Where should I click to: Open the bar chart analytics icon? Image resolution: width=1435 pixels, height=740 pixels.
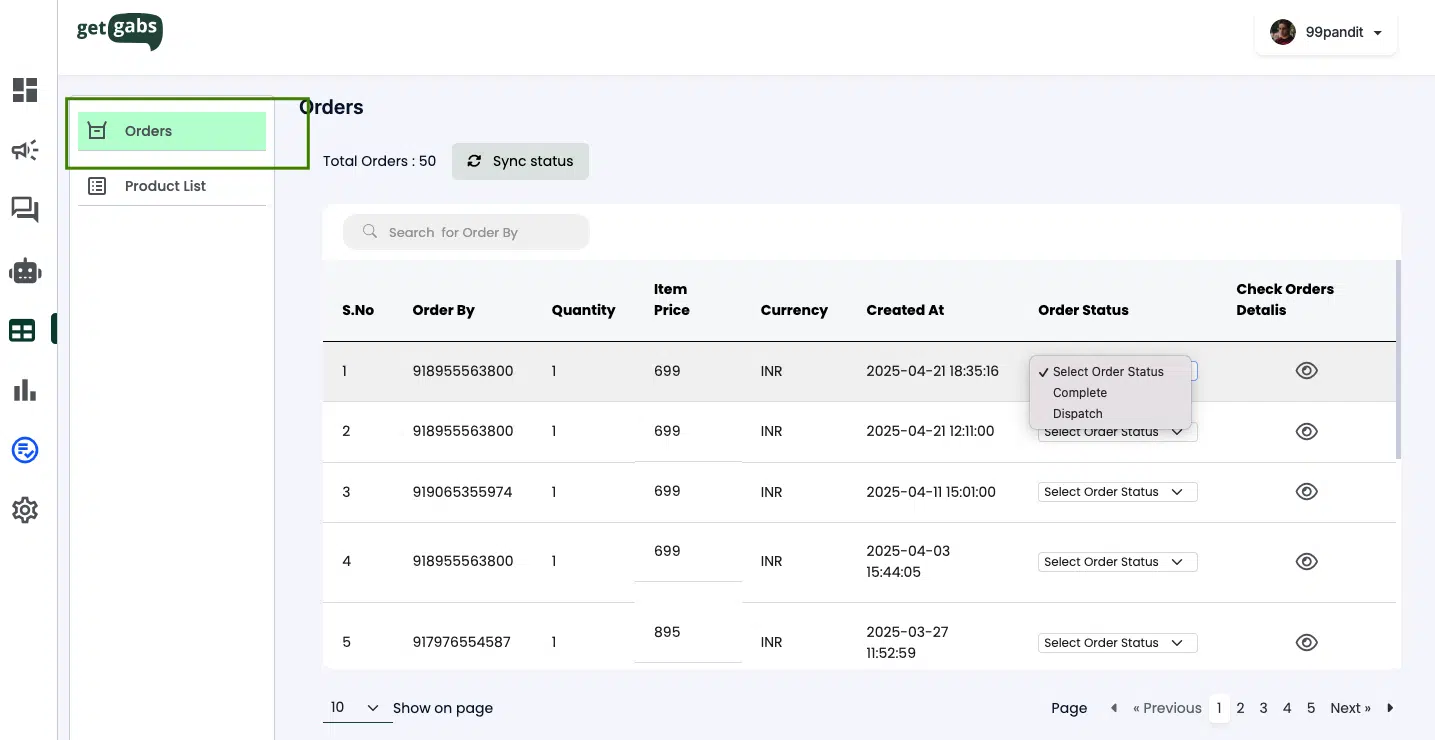point(25,390)
